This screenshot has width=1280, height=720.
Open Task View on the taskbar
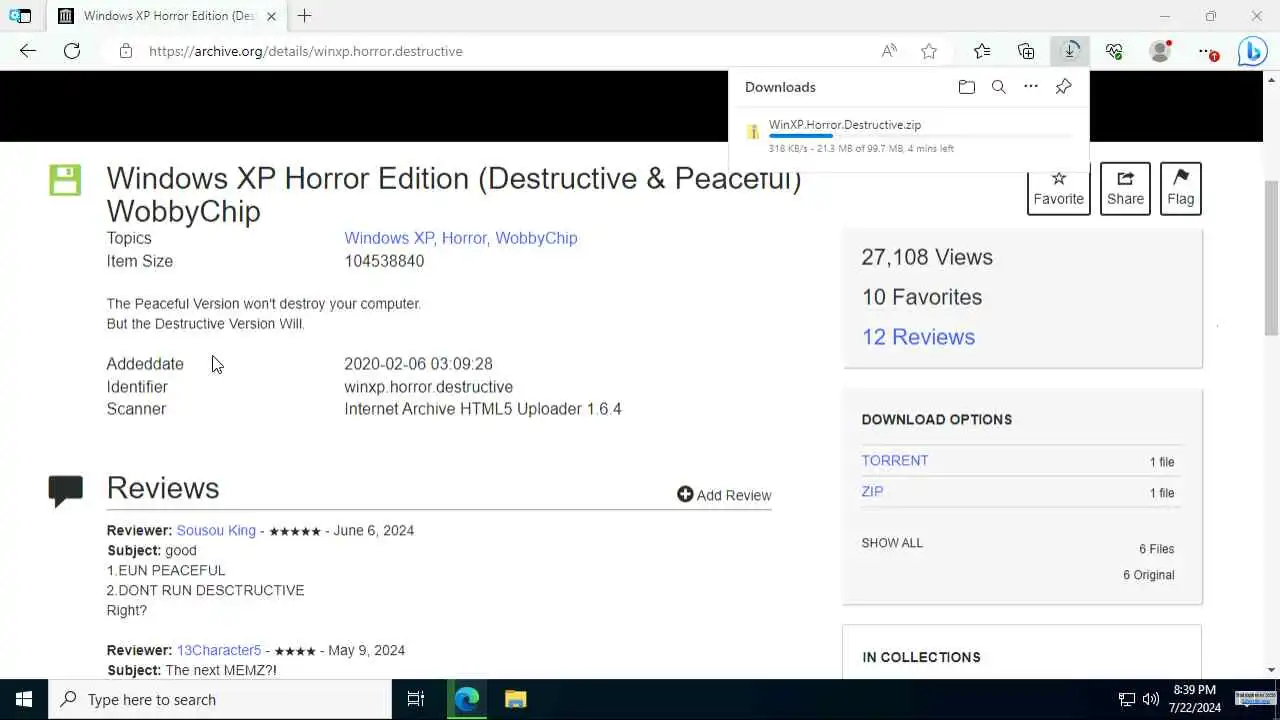(416, 699)
